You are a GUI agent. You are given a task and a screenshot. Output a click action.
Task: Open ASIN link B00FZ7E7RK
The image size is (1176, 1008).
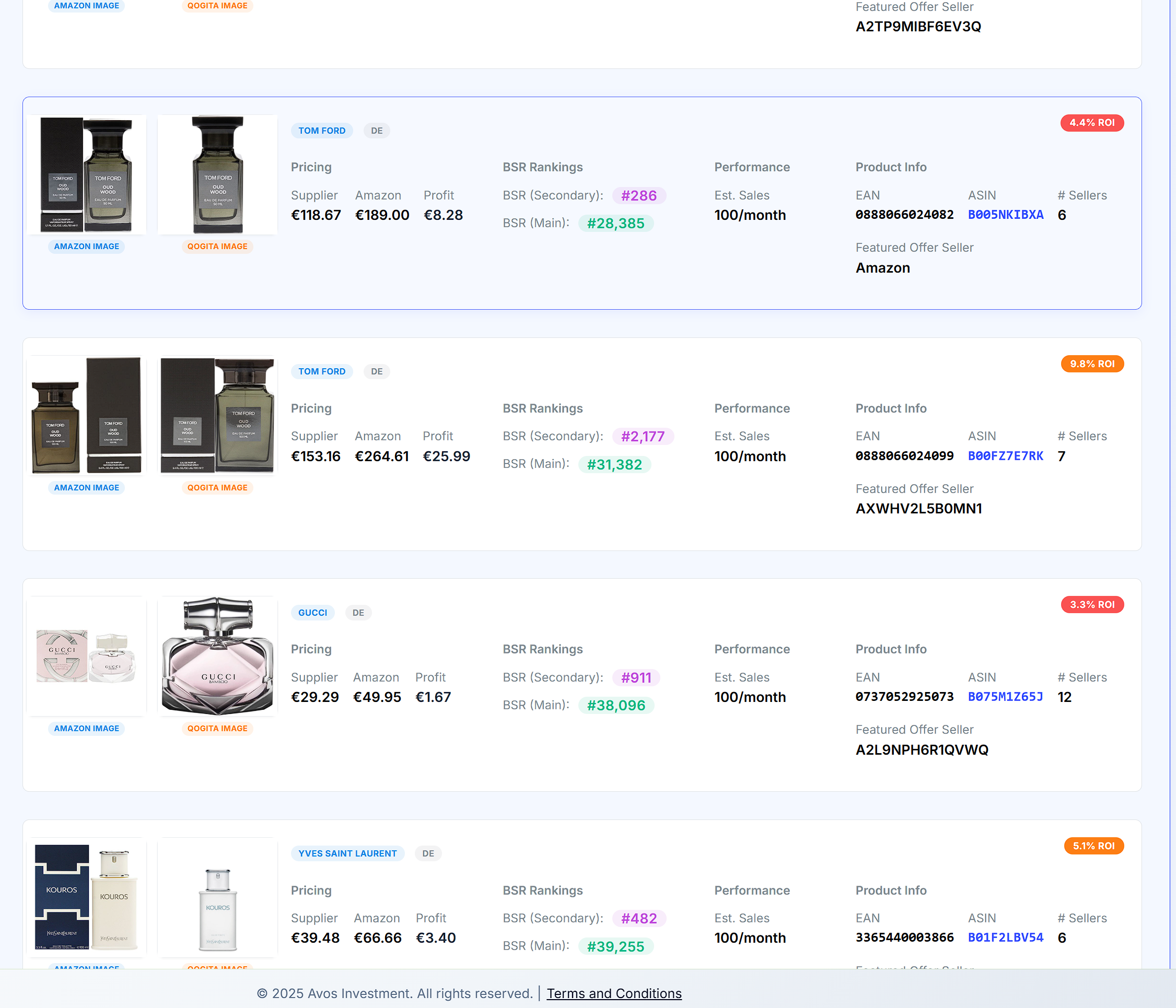(1005, 455)
